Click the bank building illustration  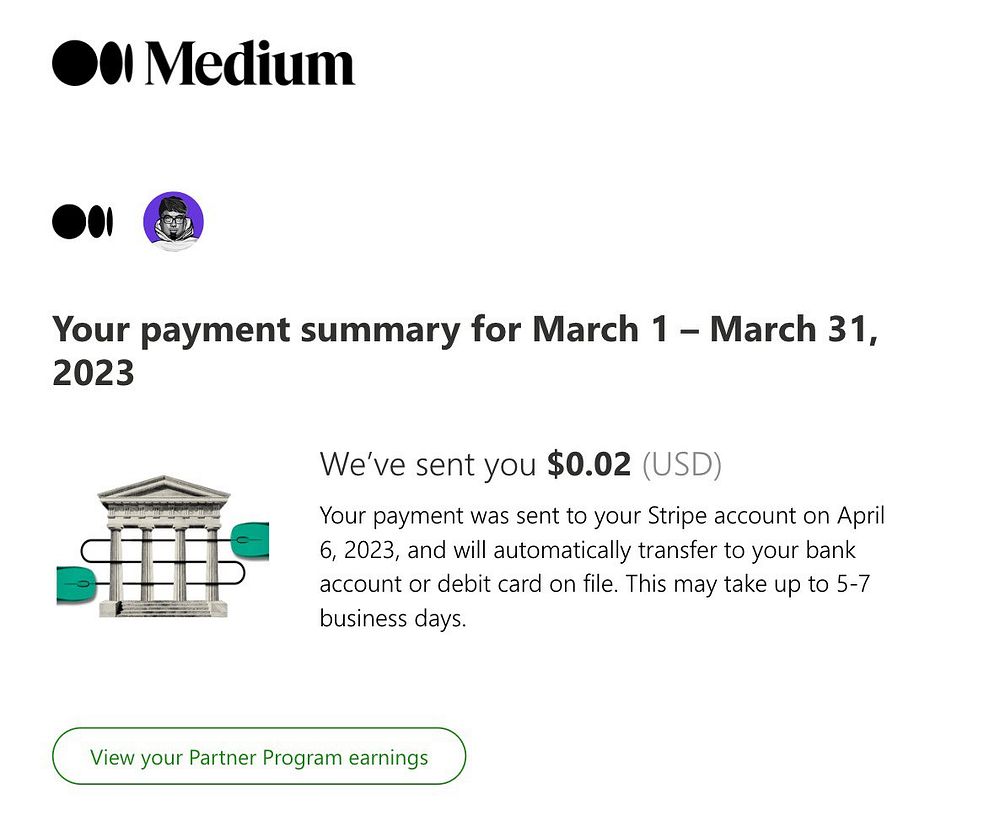pyautogui.click(x=163, y=550)
